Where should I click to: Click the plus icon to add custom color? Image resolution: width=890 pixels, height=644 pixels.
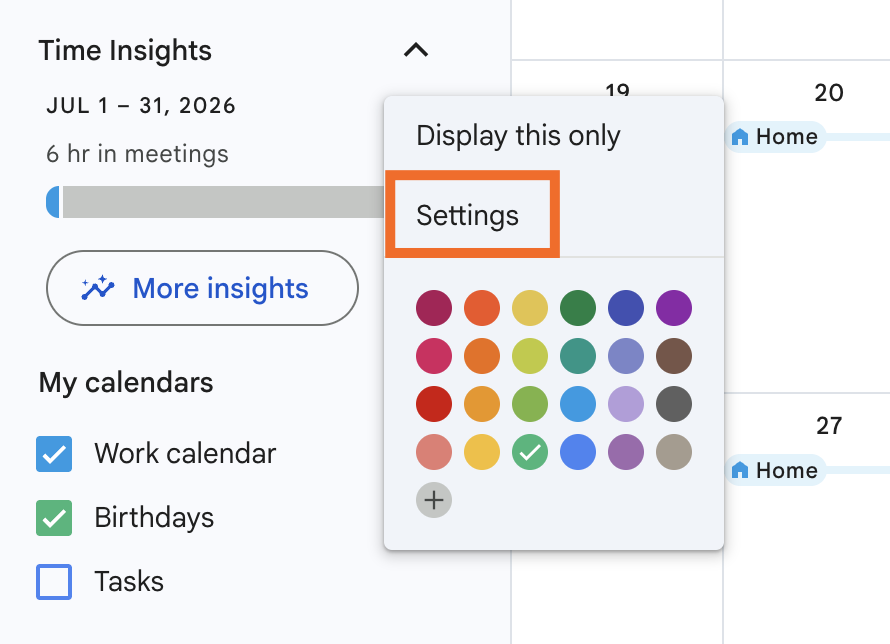pos(434,499)
